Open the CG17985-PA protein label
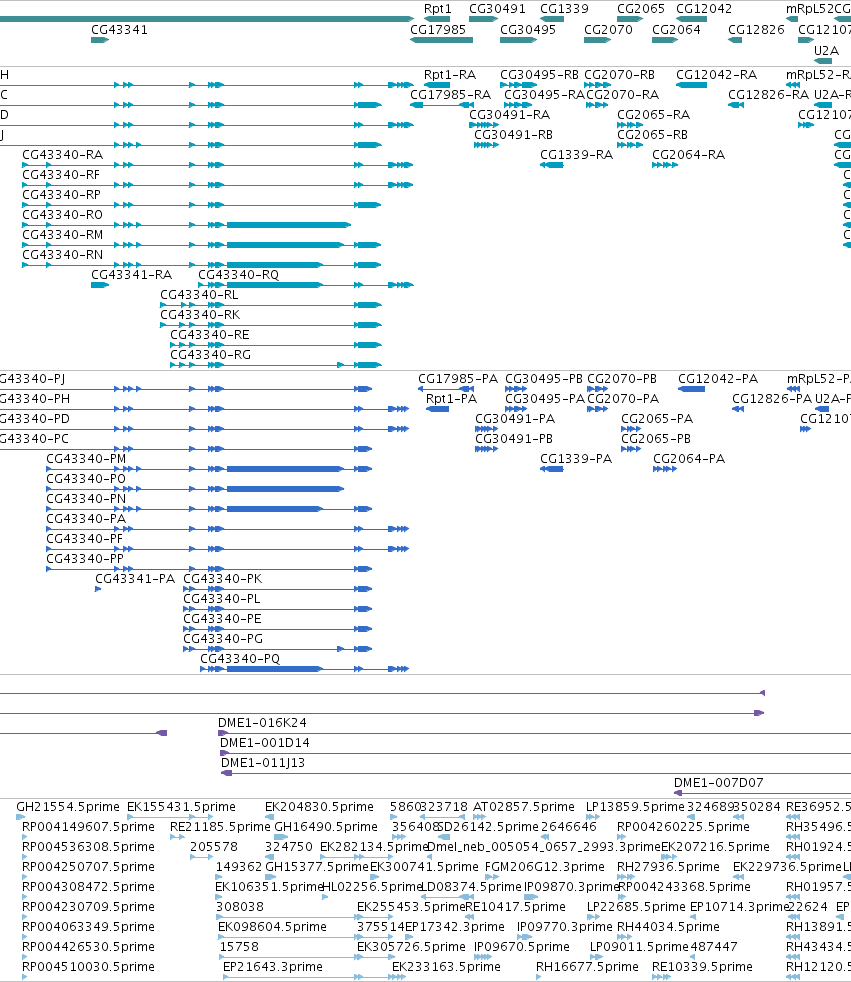This screenshot has height=982, width=851. point(458,379)
